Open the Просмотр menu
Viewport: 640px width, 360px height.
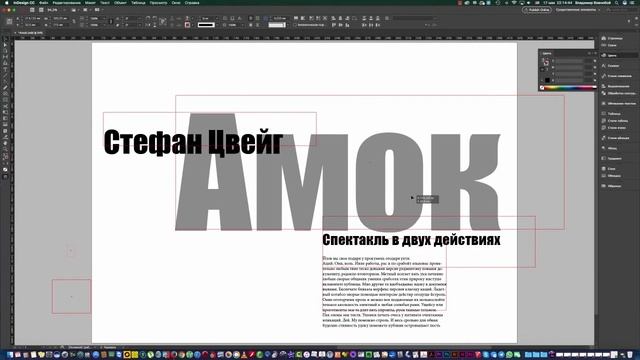click(158, 3)
